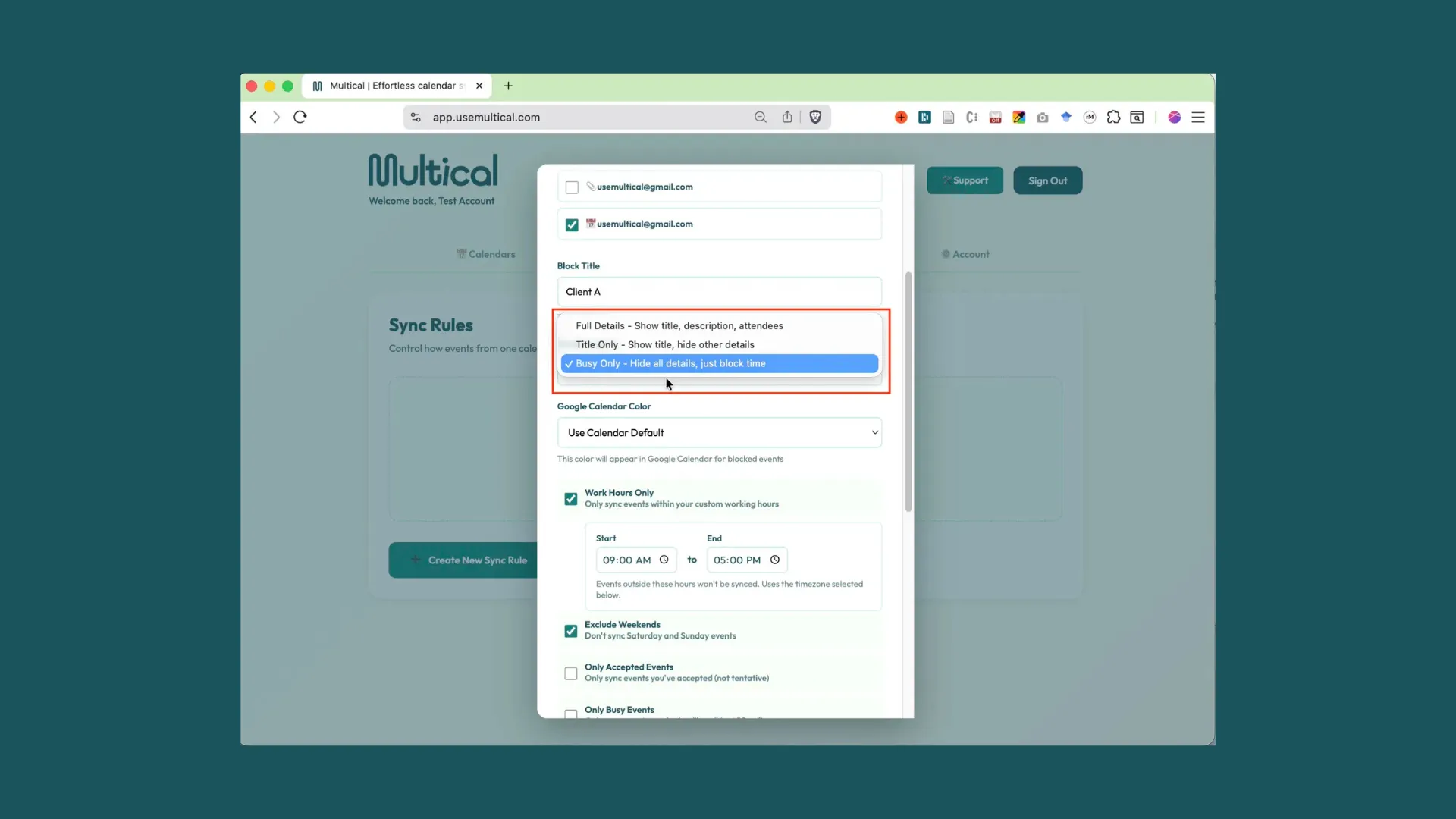
Task: Check the first usemultical@gmail.com calendar checkbox
Action: pos(572,187)
